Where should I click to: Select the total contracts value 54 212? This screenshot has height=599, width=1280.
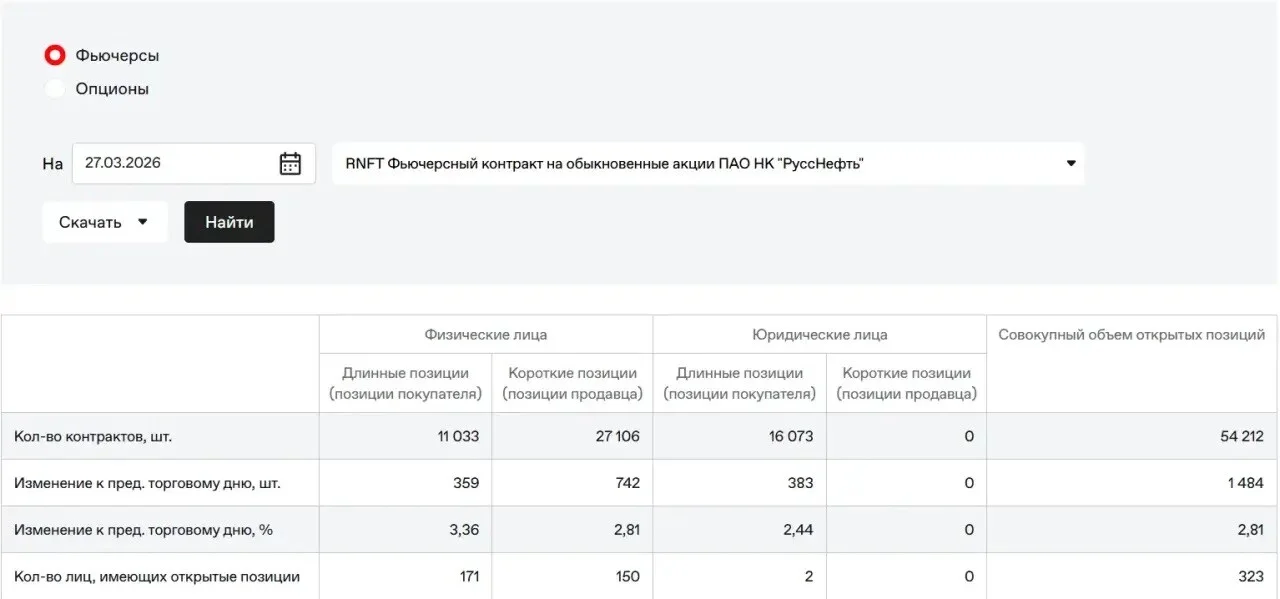(x=1242, y=437)
